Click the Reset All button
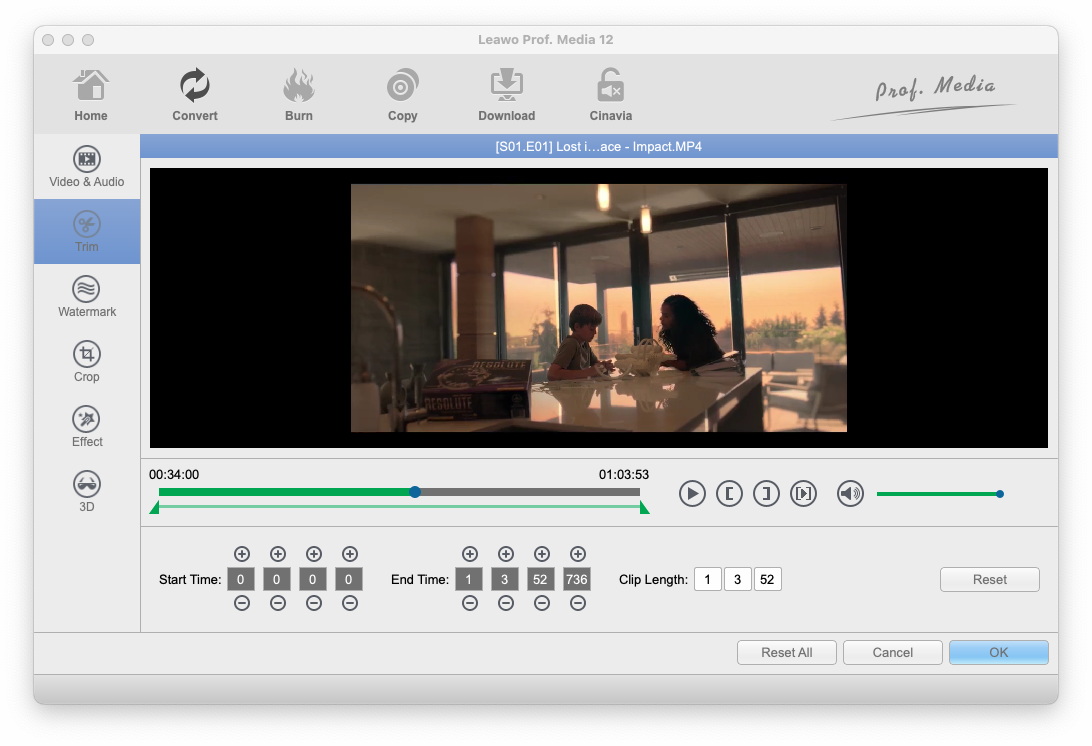 coord(786,653)
